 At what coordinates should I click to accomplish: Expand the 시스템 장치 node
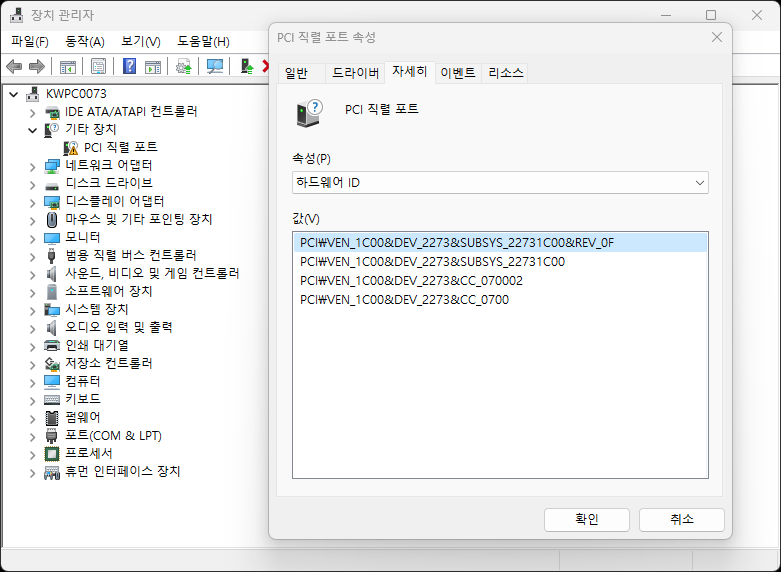click(x=32, y=310)
